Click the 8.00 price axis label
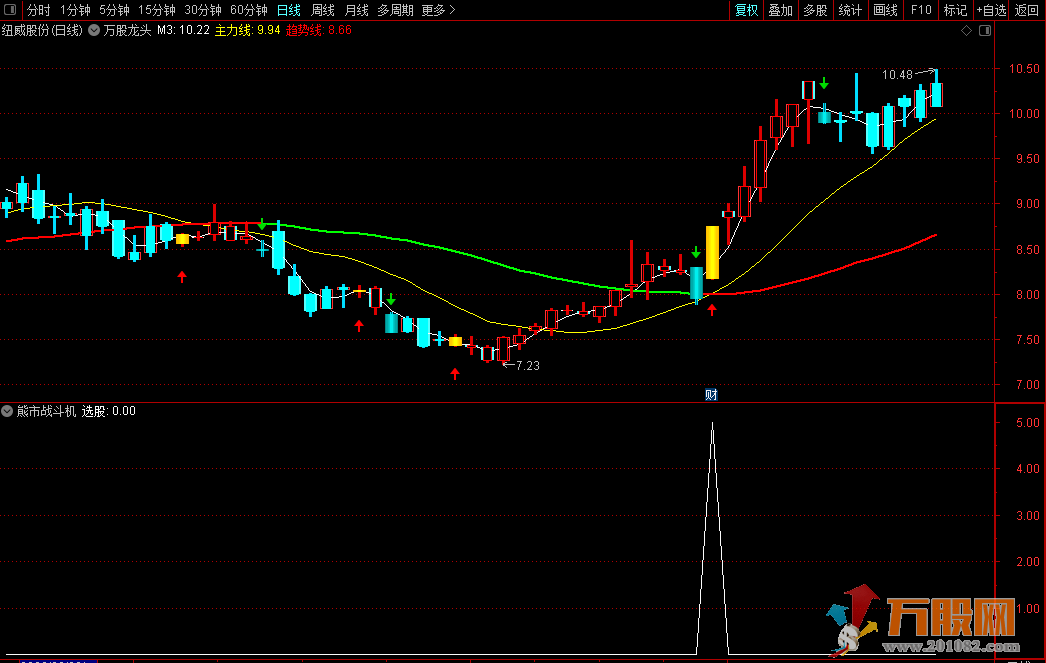 coord(1027,295)
